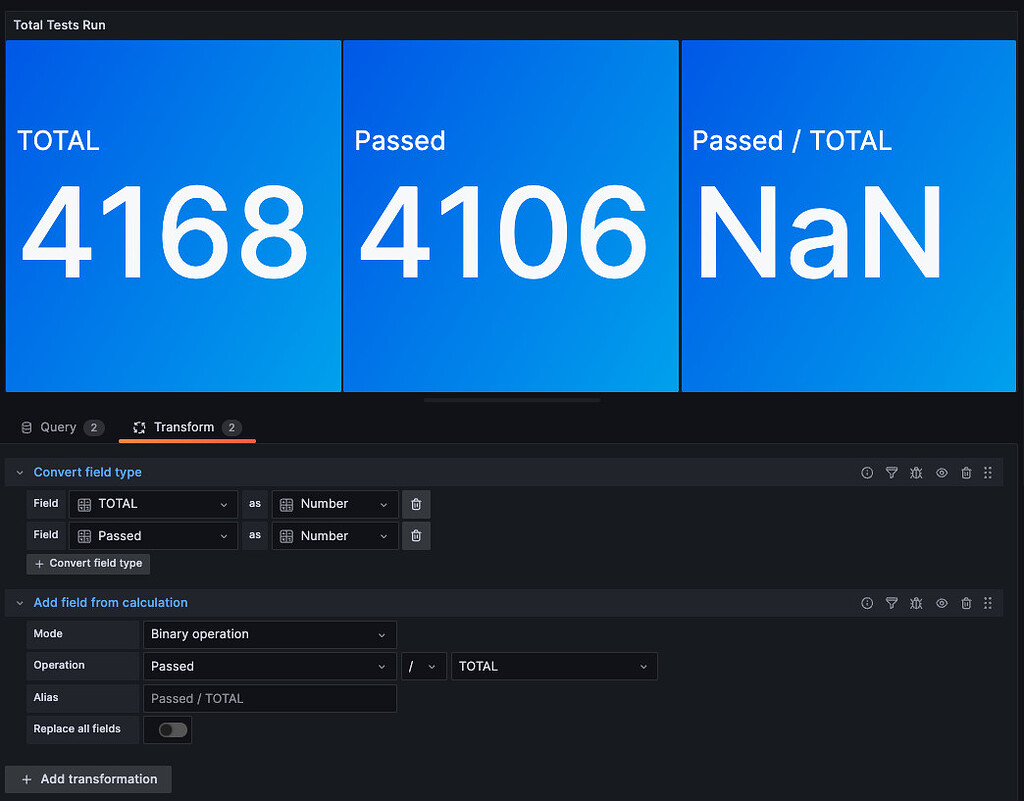The width and height of the screenshot is (1024, 801).
Task: Collapse the Add field from calculation section
Action: (x=18, y=603)
